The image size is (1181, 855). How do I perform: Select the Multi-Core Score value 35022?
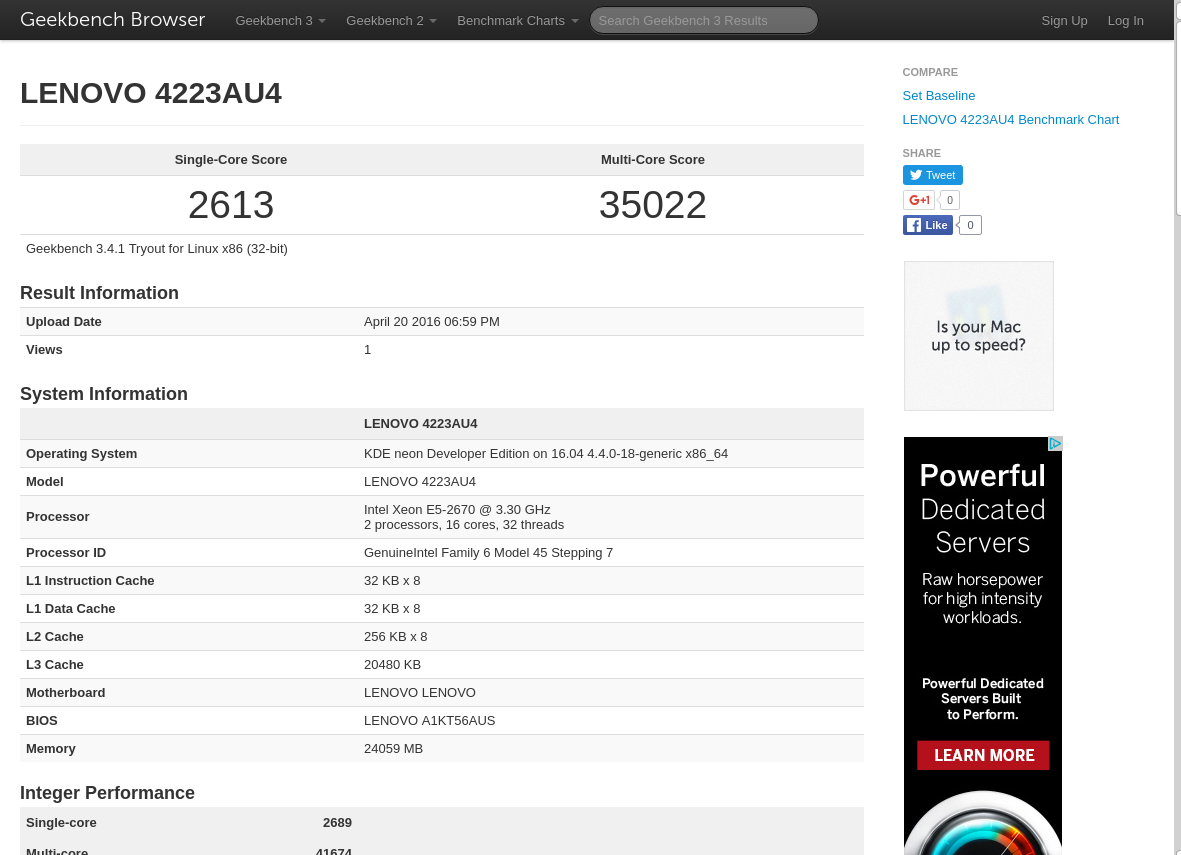pos(652,205)
